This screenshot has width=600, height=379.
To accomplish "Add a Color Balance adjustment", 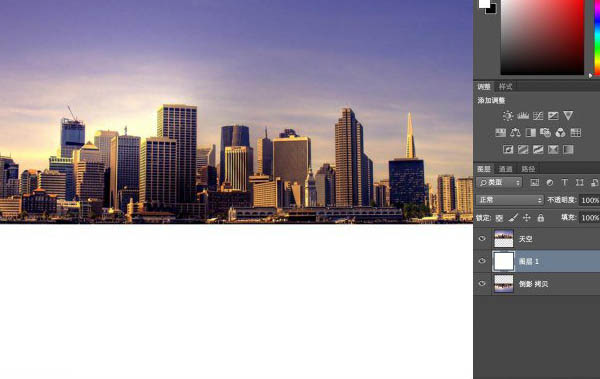I will coord(515,133).
